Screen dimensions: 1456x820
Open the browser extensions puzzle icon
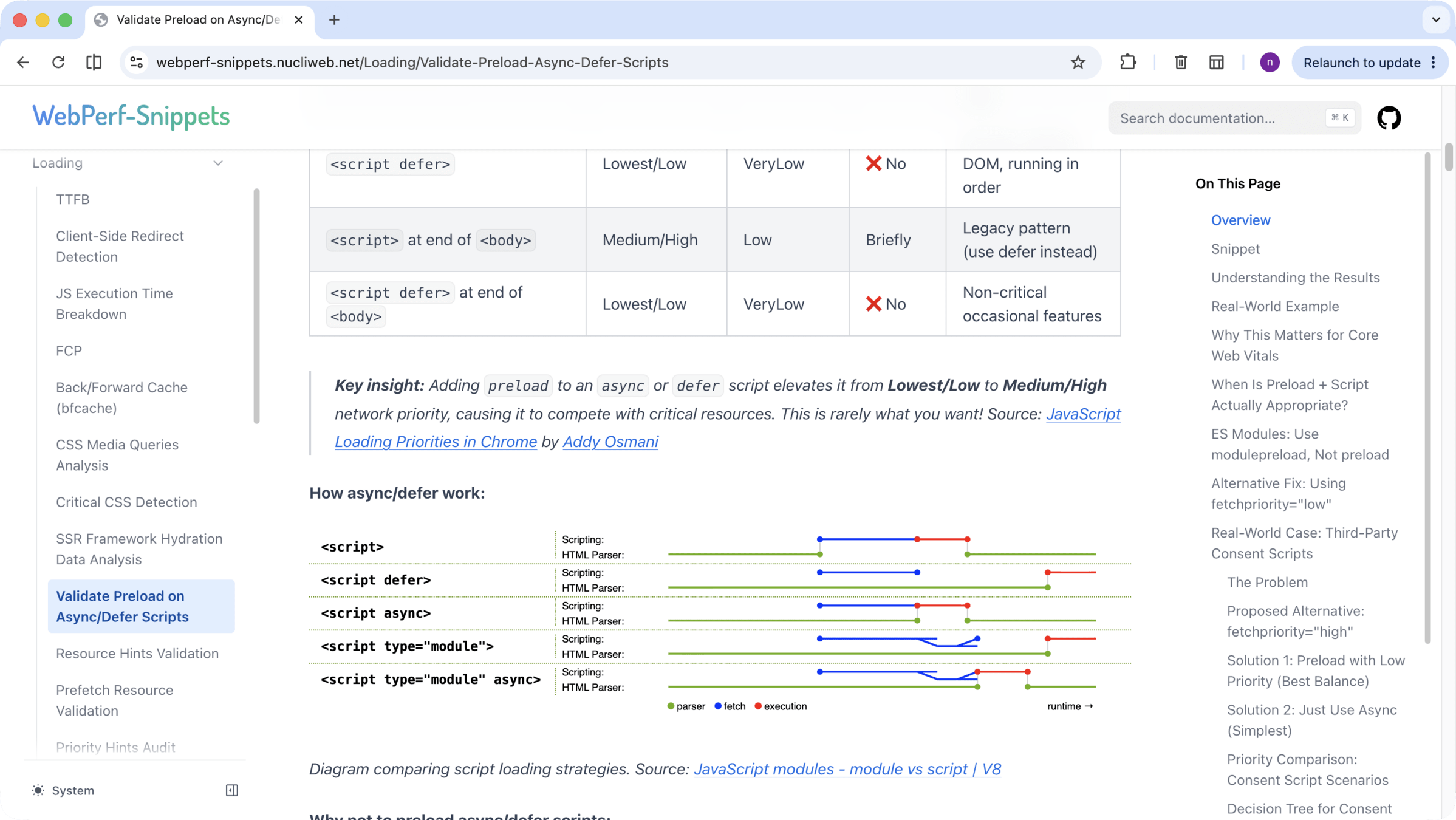[x=1127, y=62]
